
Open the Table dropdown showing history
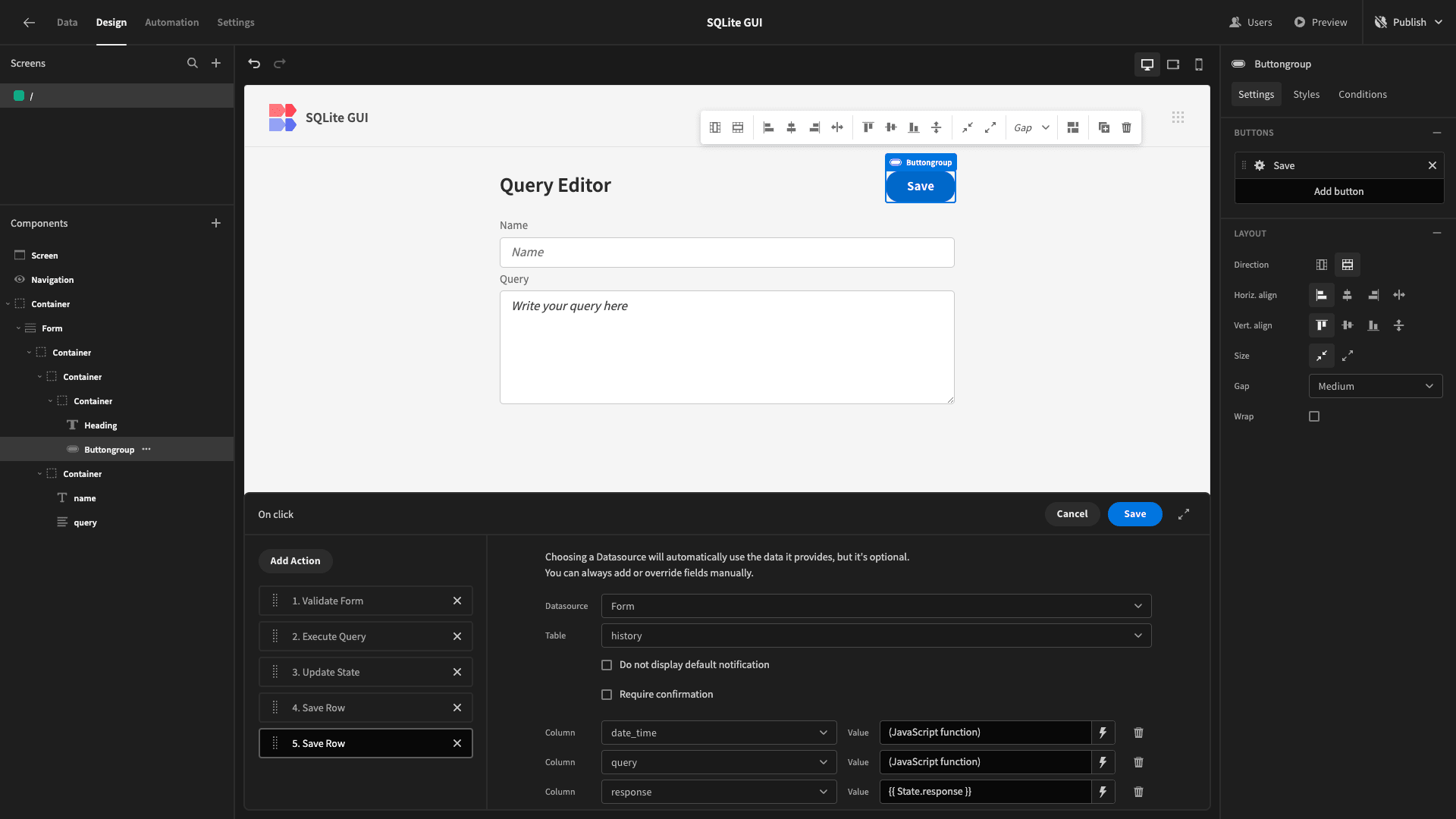[x=876, y=635]
